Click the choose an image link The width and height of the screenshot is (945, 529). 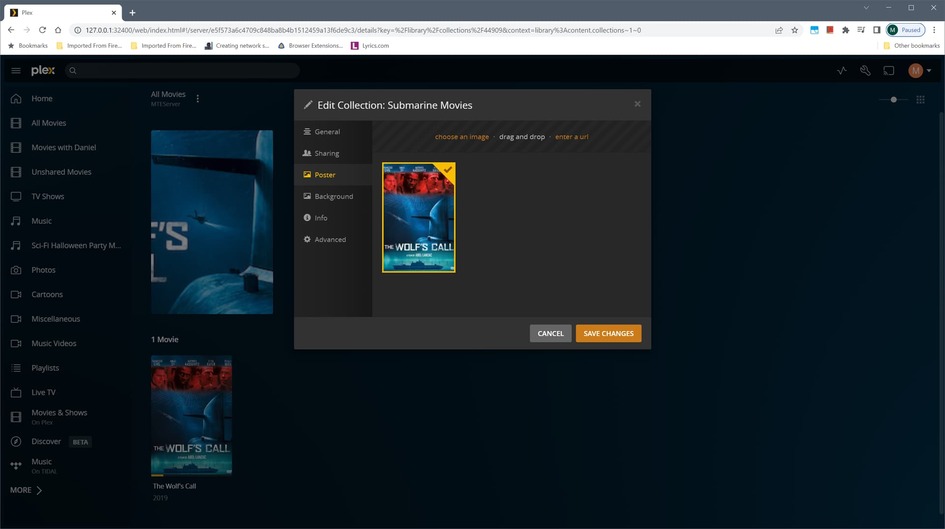(462, 137)
